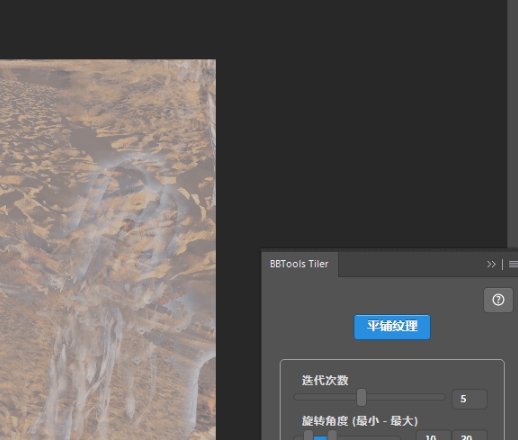
Task: Click the 旋转角度 (最小 - 最大) label
Action: (x=360, y=421)
